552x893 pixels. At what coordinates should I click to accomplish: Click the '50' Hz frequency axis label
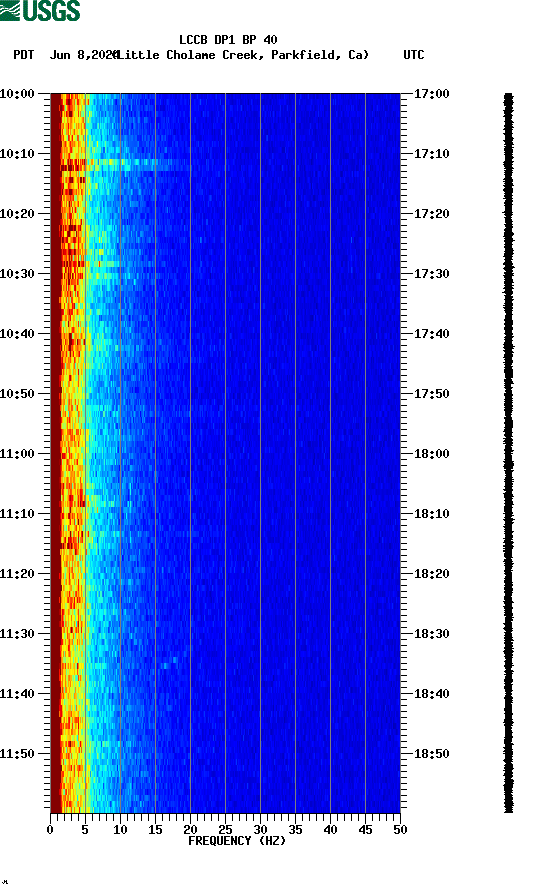point(400,830)
